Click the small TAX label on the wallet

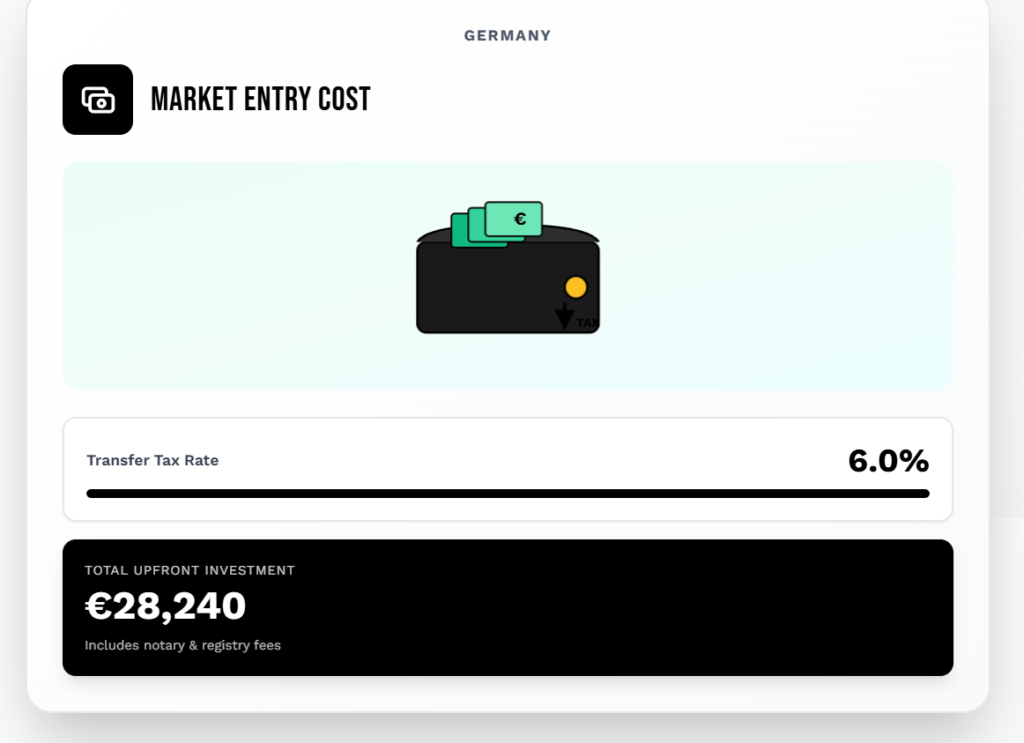(x=587, y=323)
